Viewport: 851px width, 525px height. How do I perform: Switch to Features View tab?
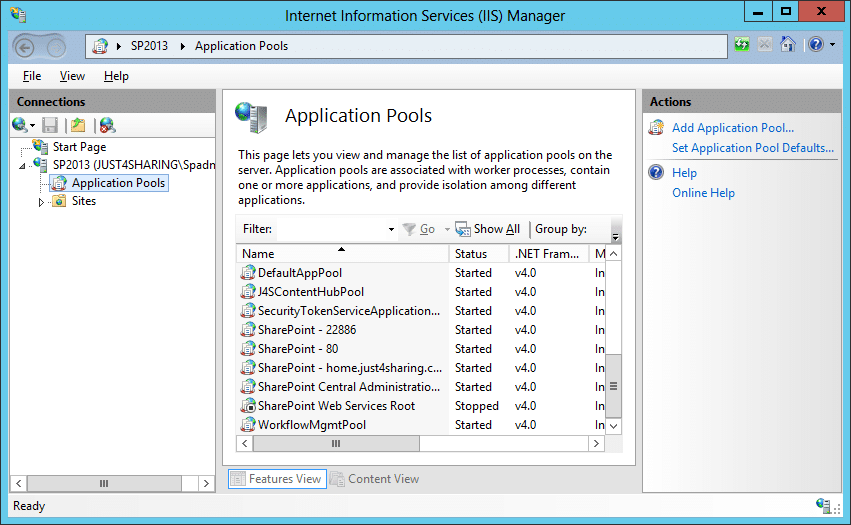click(277, 479)
